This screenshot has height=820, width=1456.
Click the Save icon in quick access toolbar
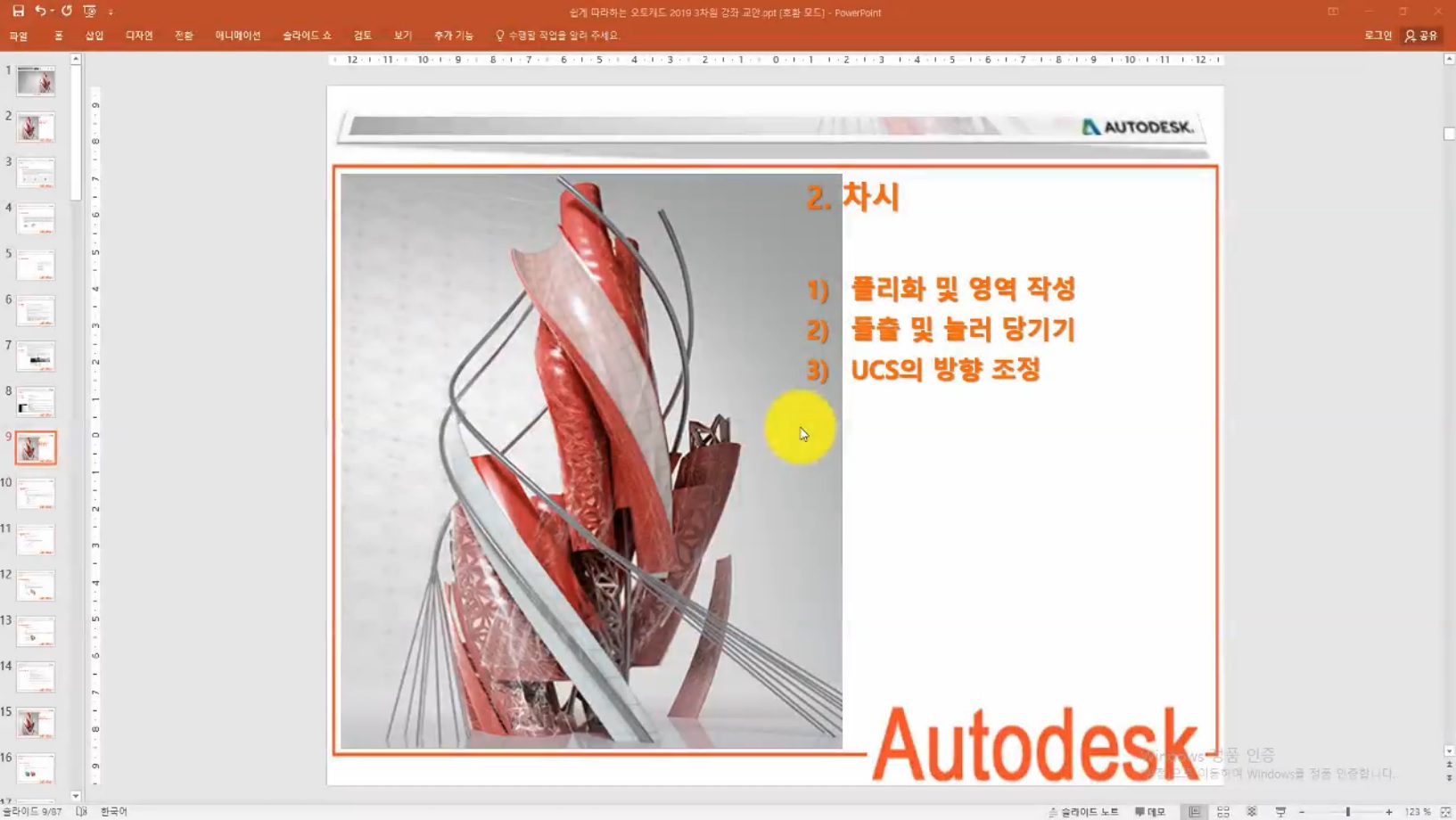(18, 11)
